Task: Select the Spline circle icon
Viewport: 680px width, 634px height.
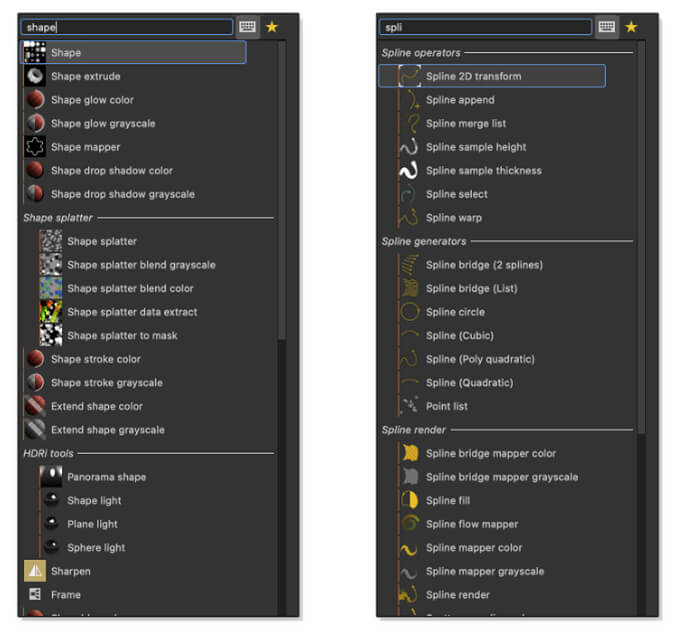Action: tap(408, 312)
